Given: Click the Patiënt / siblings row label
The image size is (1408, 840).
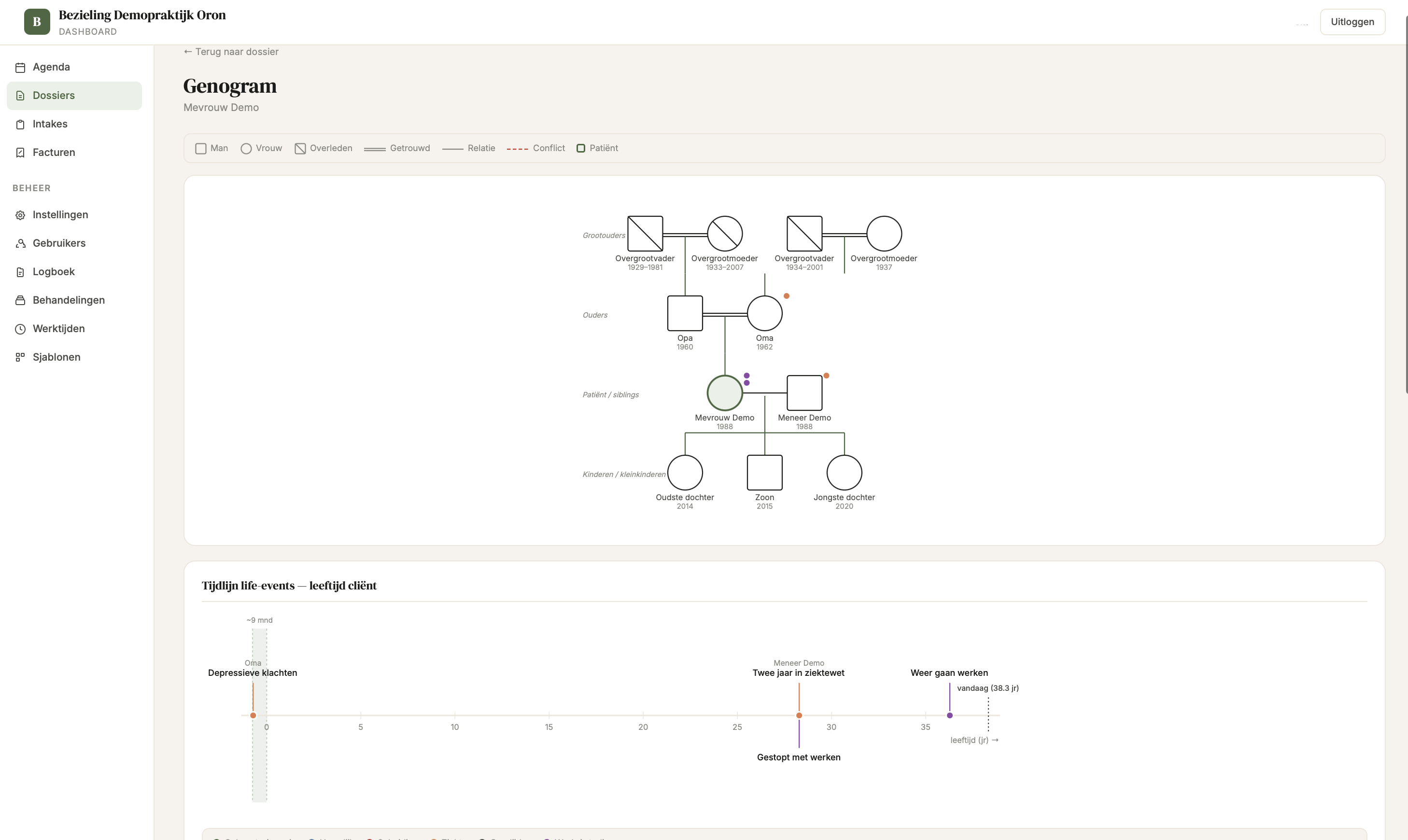Looking at the screenshot, I should 610,394.
